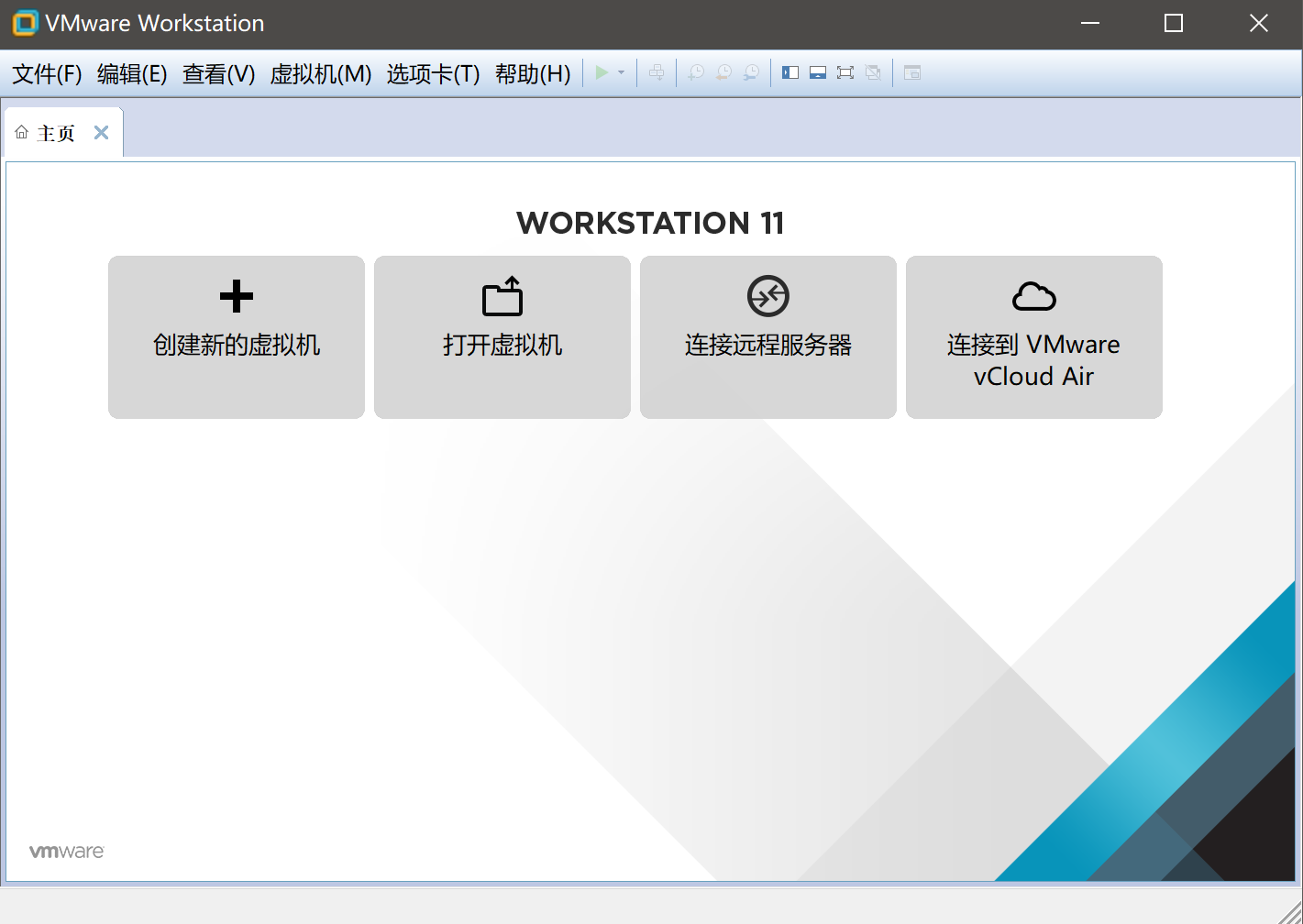Close the 主页 tab
1303x924 pixels.
pyautogui.click(x=102, y=133)
